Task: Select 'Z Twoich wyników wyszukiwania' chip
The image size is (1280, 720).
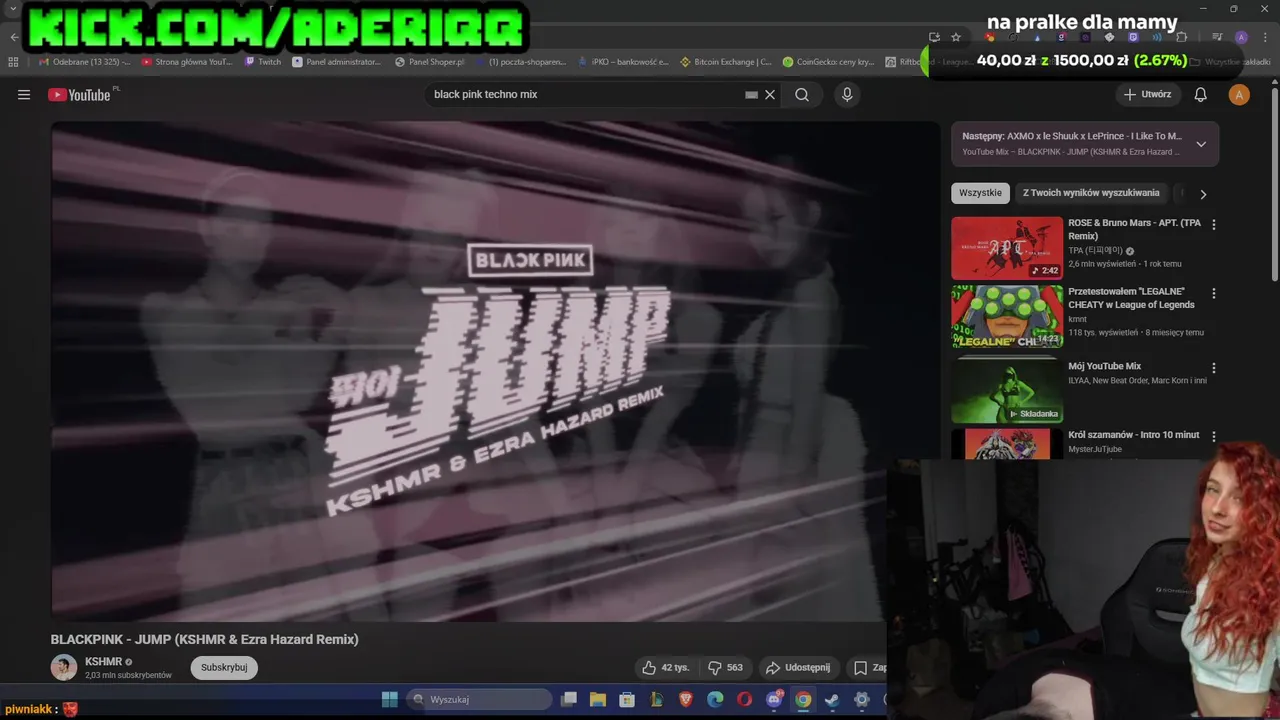Action: (1091, 193)
